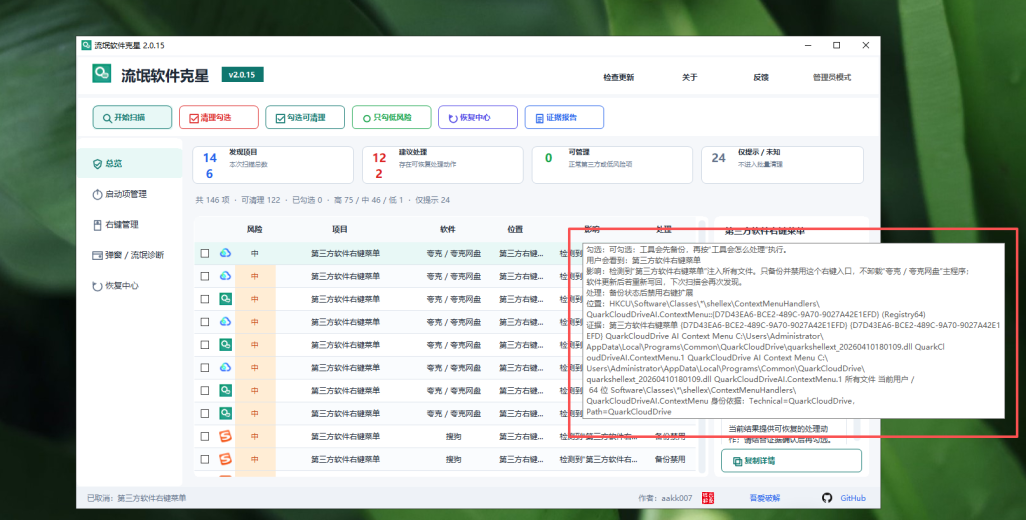The width and height of the screenshot is (1026, 520).
Task: Click the 夸克 / 夸克网盘 cell in highlighted row
Action: click(453, 253)
